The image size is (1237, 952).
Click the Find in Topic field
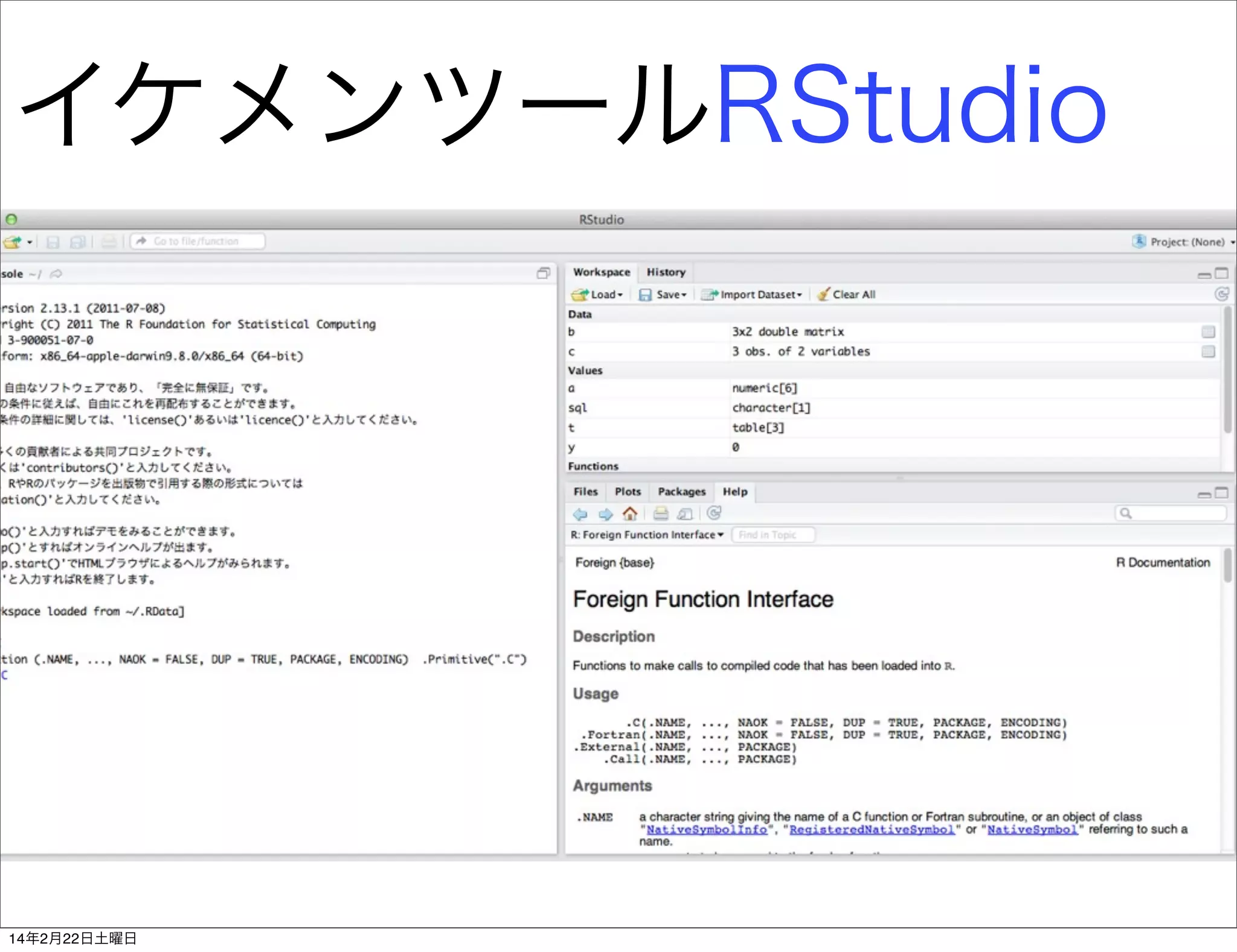coord(773,535)
